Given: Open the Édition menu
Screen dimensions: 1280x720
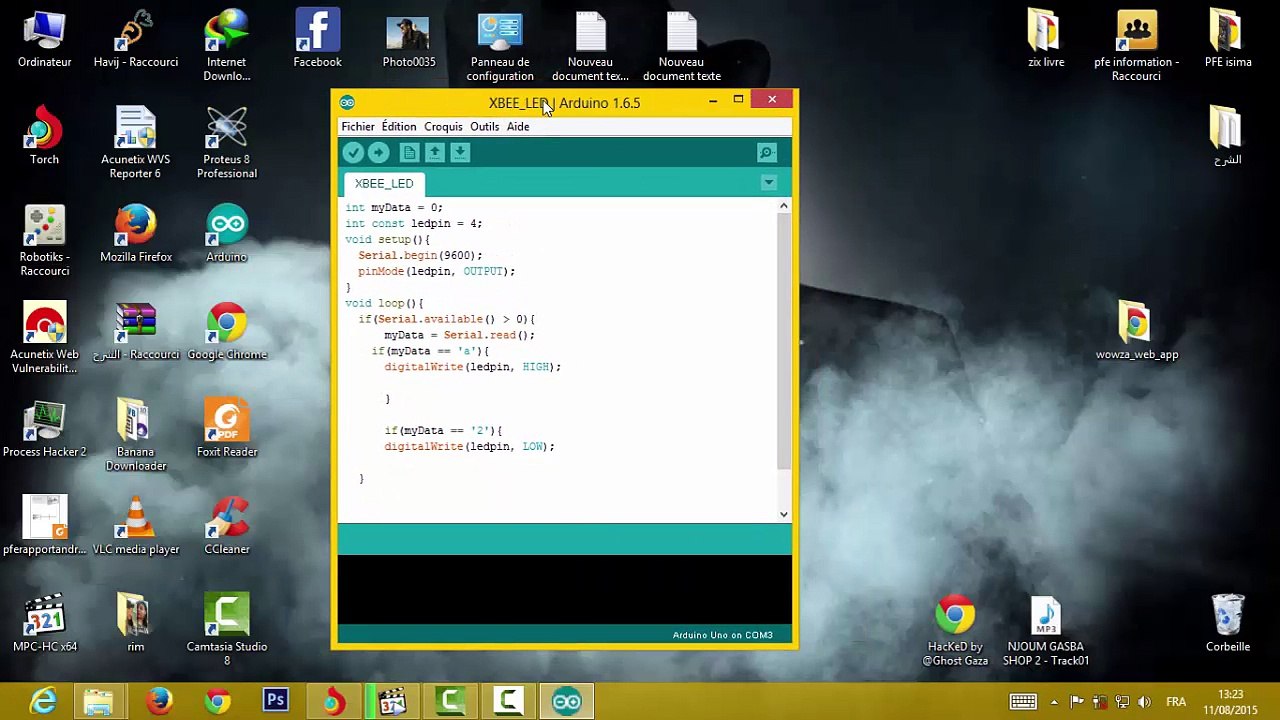Looking at the screenshot, I should [398, 127].
